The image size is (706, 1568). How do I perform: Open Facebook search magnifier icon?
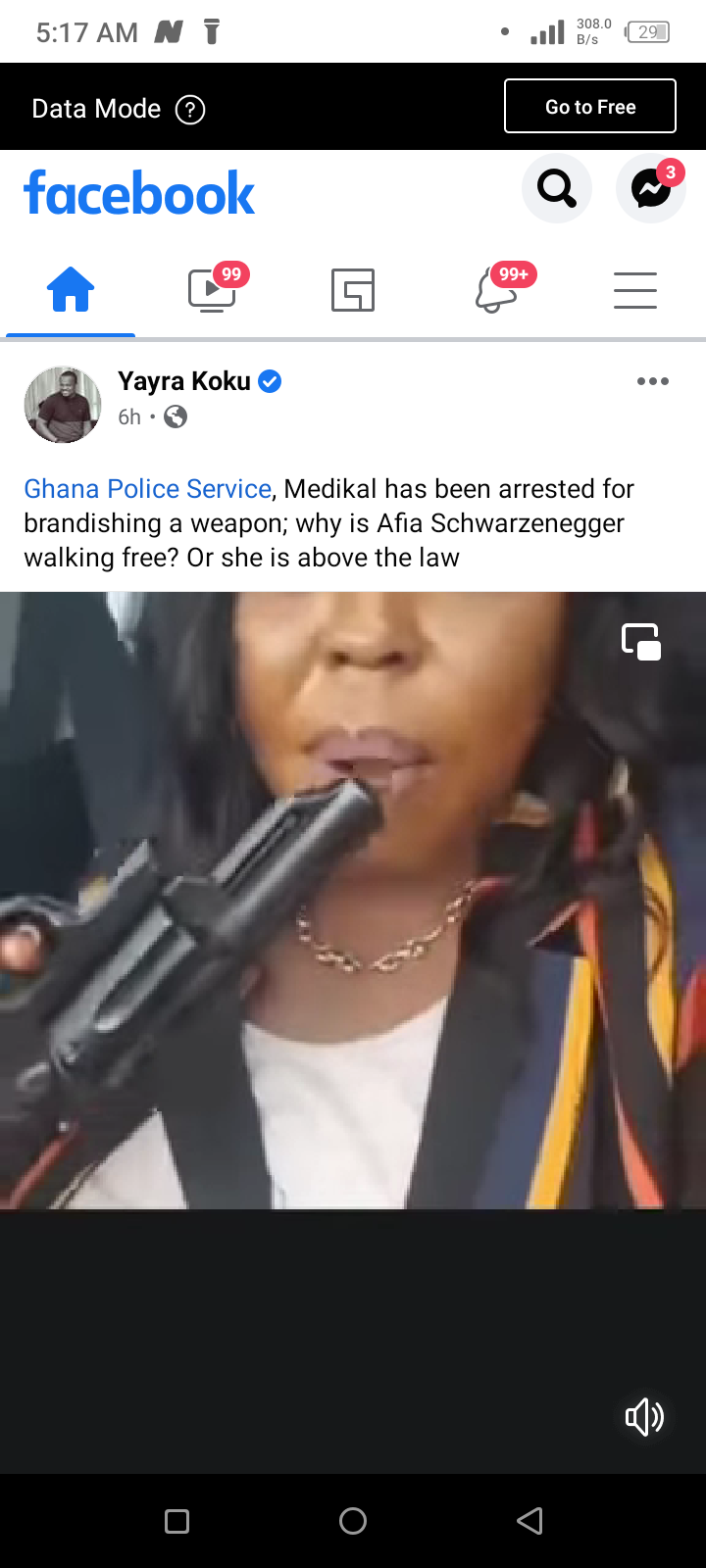[556, 188]
